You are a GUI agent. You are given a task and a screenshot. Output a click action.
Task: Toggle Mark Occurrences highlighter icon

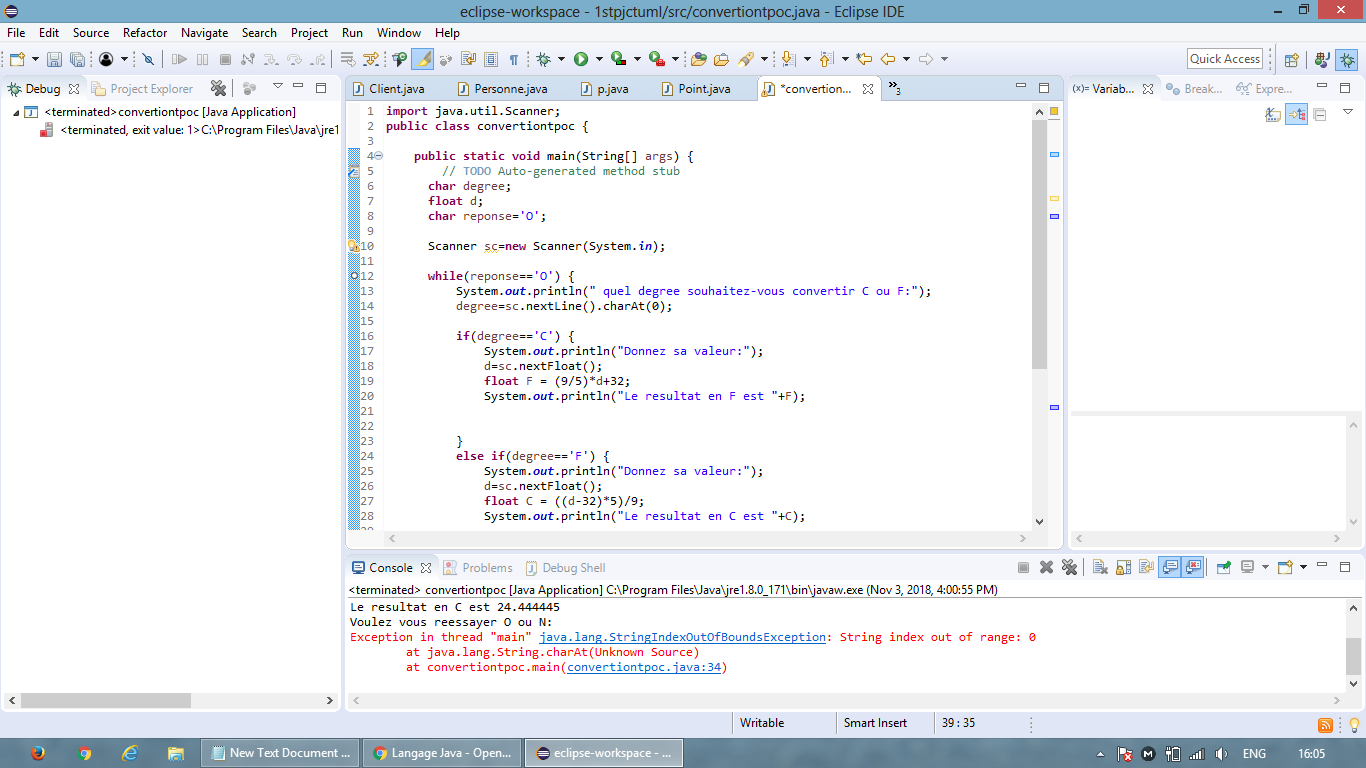[422, 60]
